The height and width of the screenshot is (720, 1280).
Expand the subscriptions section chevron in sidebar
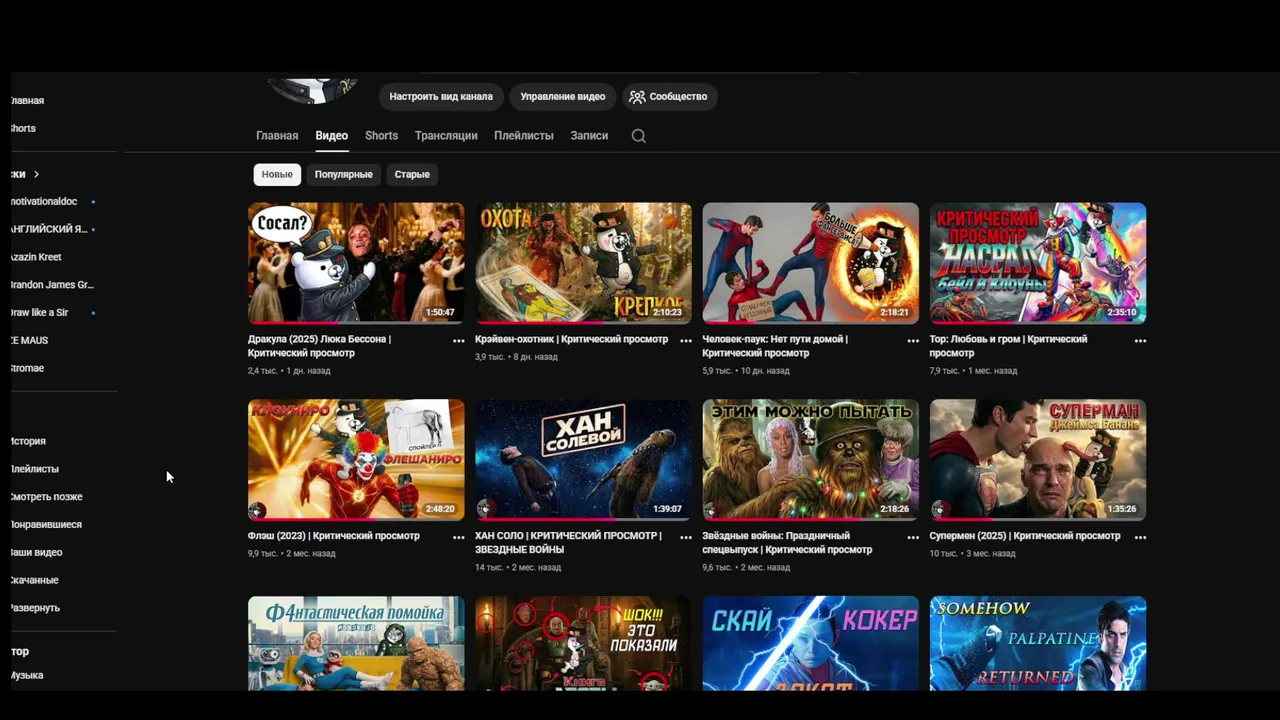tap(36, 174)
